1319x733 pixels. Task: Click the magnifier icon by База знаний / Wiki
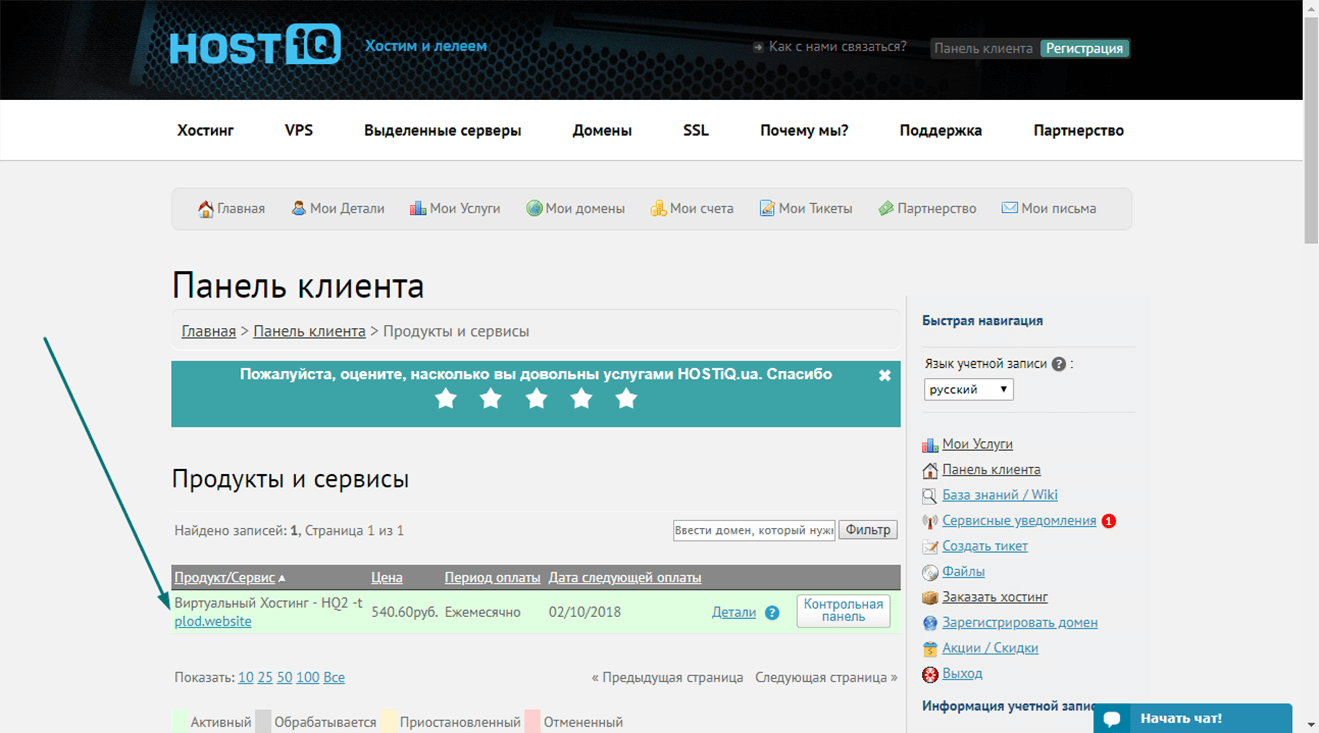(930, 496)
